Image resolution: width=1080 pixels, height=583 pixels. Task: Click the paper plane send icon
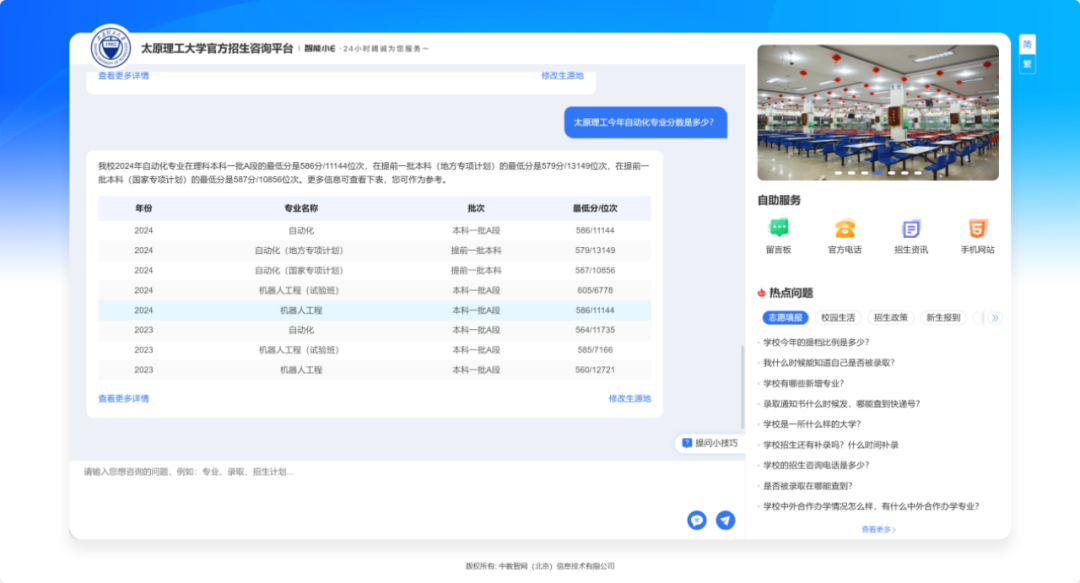click(x=725, y=520)
